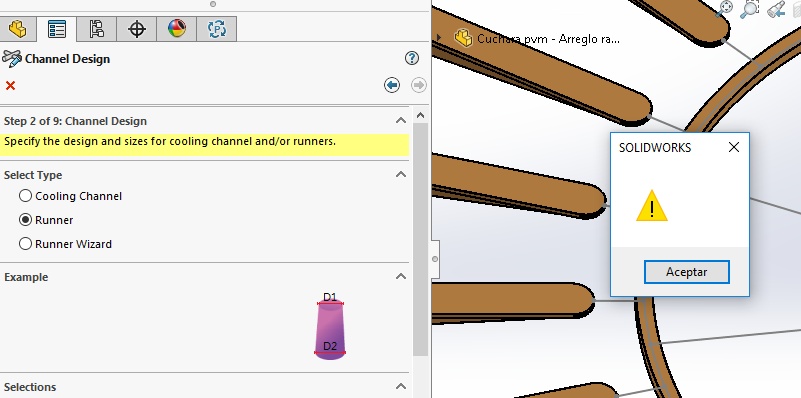Click the runner example D1 D2 image
The image size is (801, 398).
330,327
